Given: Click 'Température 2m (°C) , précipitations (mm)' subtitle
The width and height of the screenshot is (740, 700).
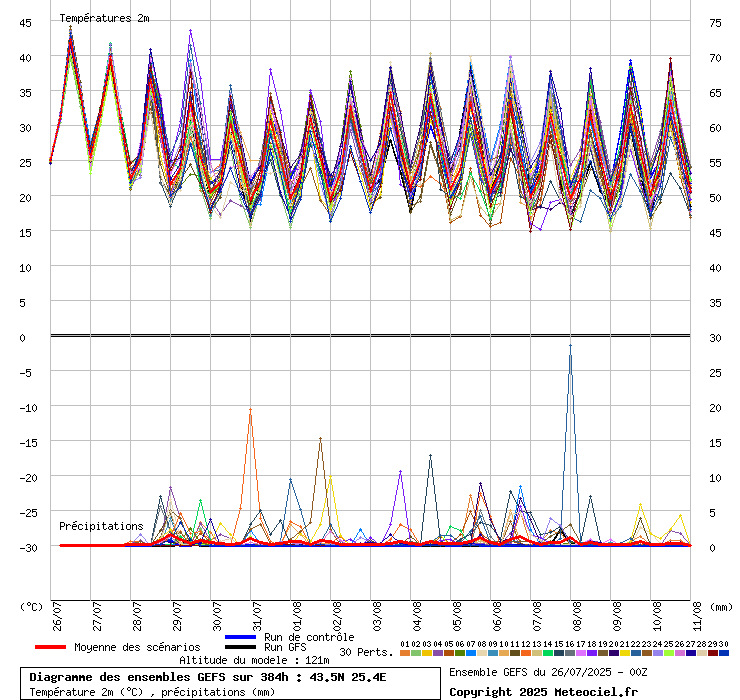Looking at the screenshot, I should (152, 692).
